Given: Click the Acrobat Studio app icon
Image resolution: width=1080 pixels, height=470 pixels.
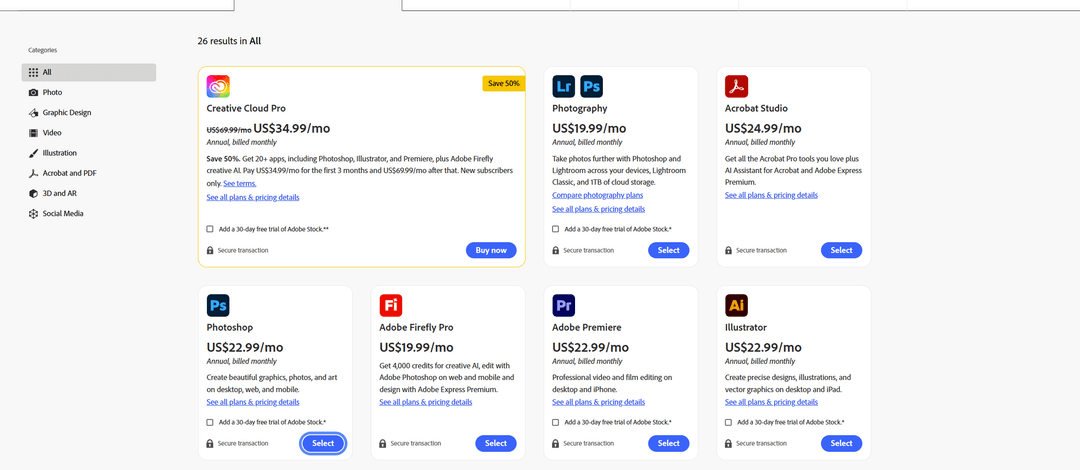Looking at the screenshot, I should (736, 86).
